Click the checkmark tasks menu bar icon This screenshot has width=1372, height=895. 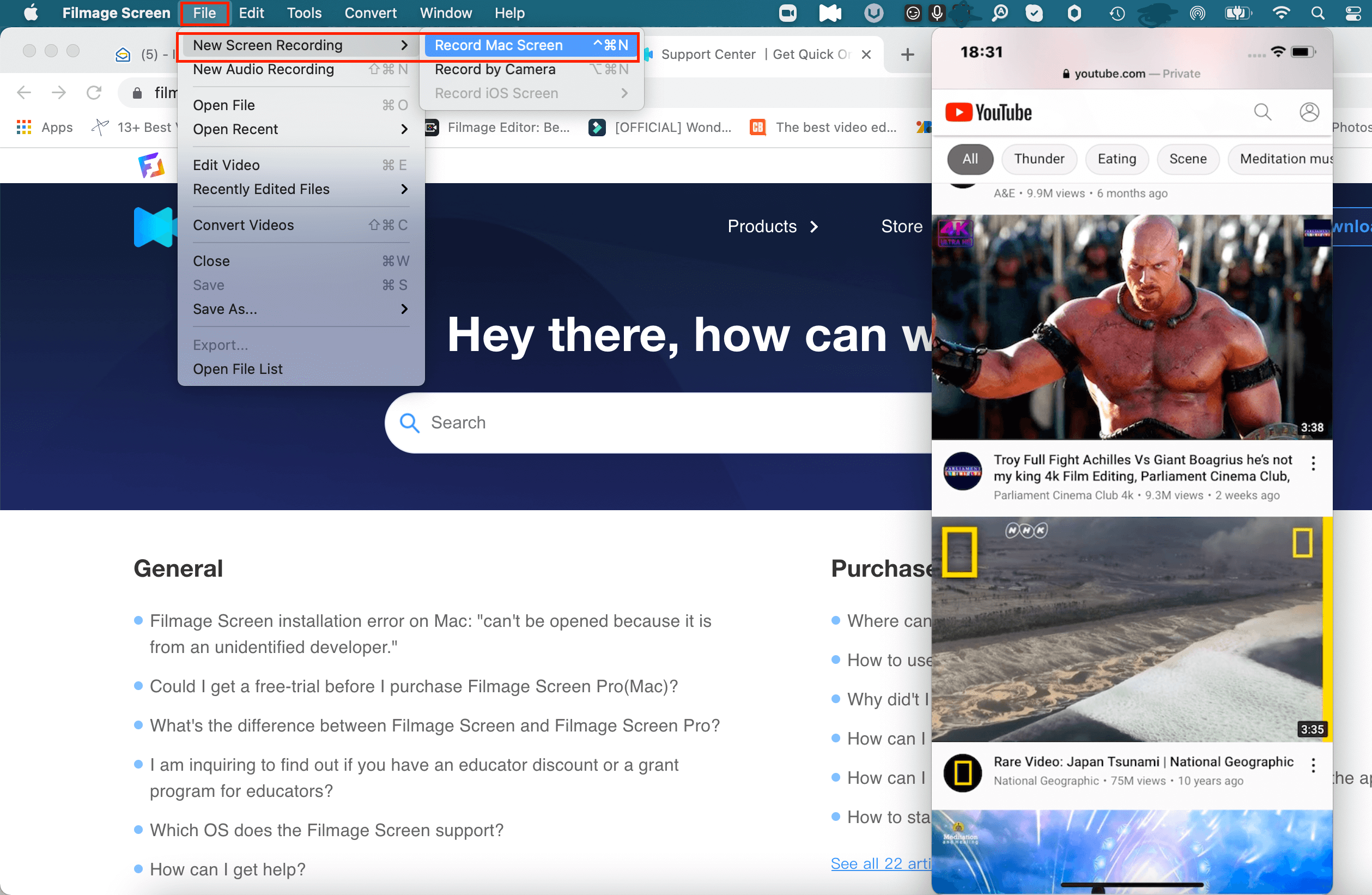pos(1034,13)
